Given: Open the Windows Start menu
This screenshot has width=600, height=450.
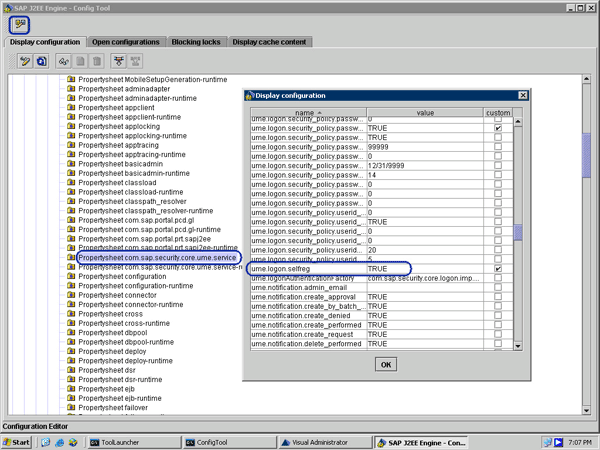Looking at the screenshot, I should (x=16, y=443).
